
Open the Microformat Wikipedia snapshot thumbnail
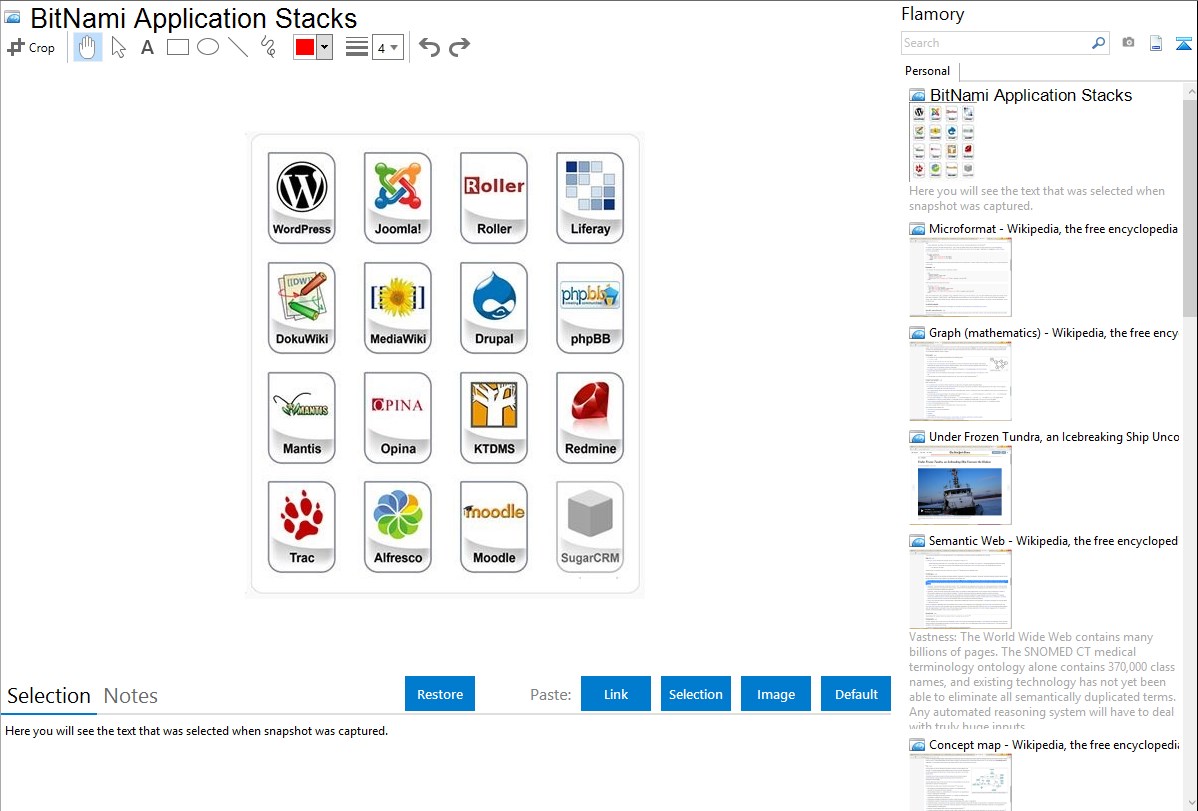tap(960, 277)
